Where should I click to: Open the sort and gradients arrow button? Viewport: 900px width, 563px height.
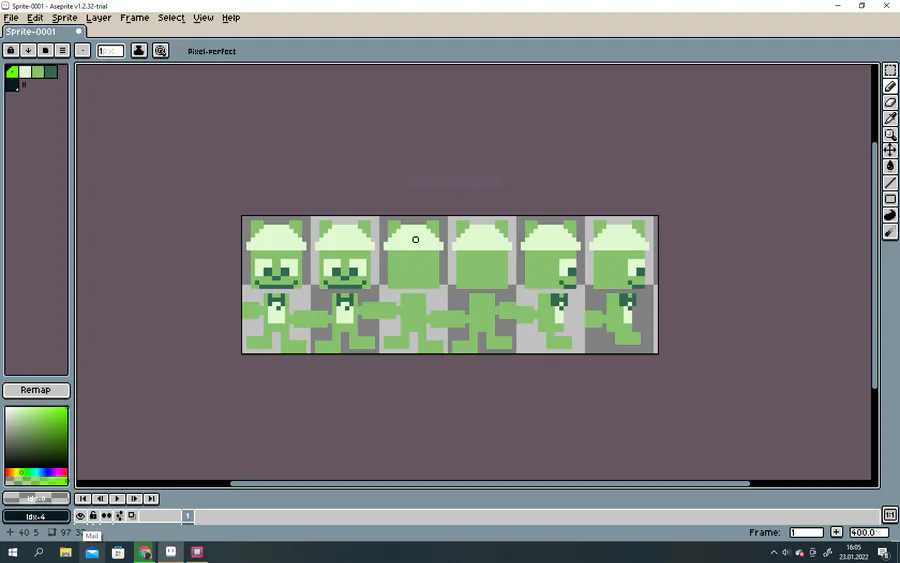coord(28,51)
